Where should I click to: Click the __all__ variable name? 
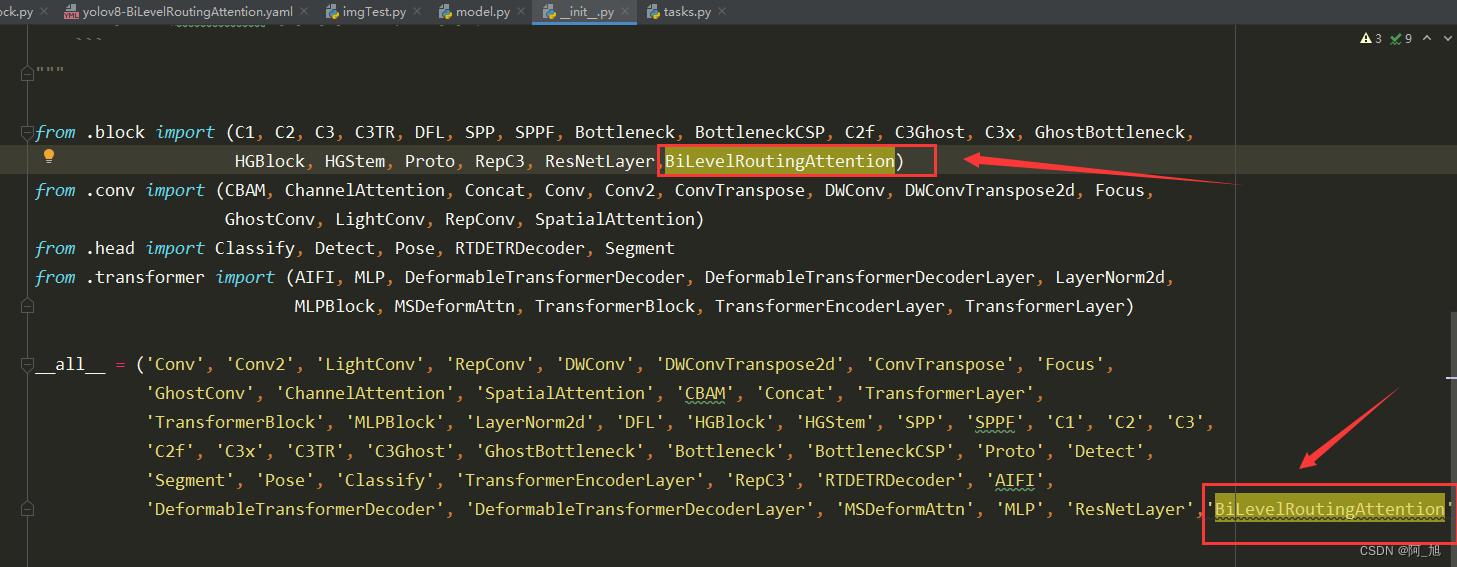[70, 364]
